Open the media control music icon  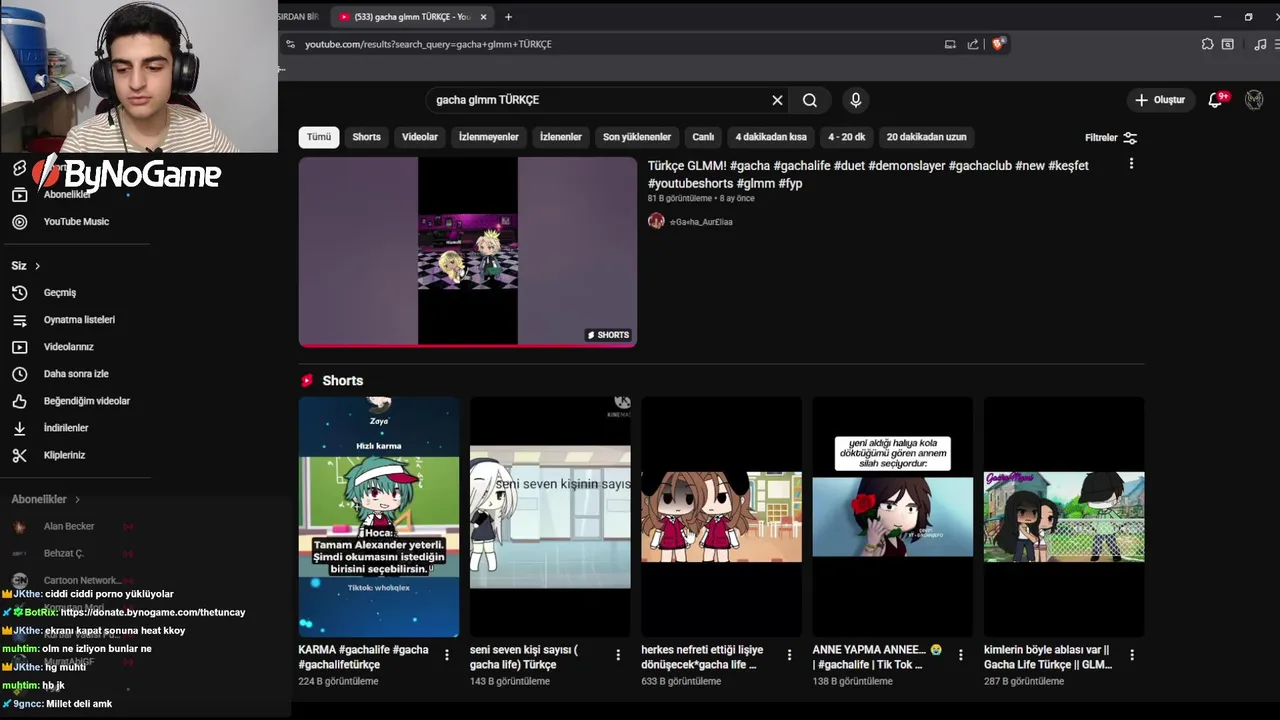[x=1260, y=44]
